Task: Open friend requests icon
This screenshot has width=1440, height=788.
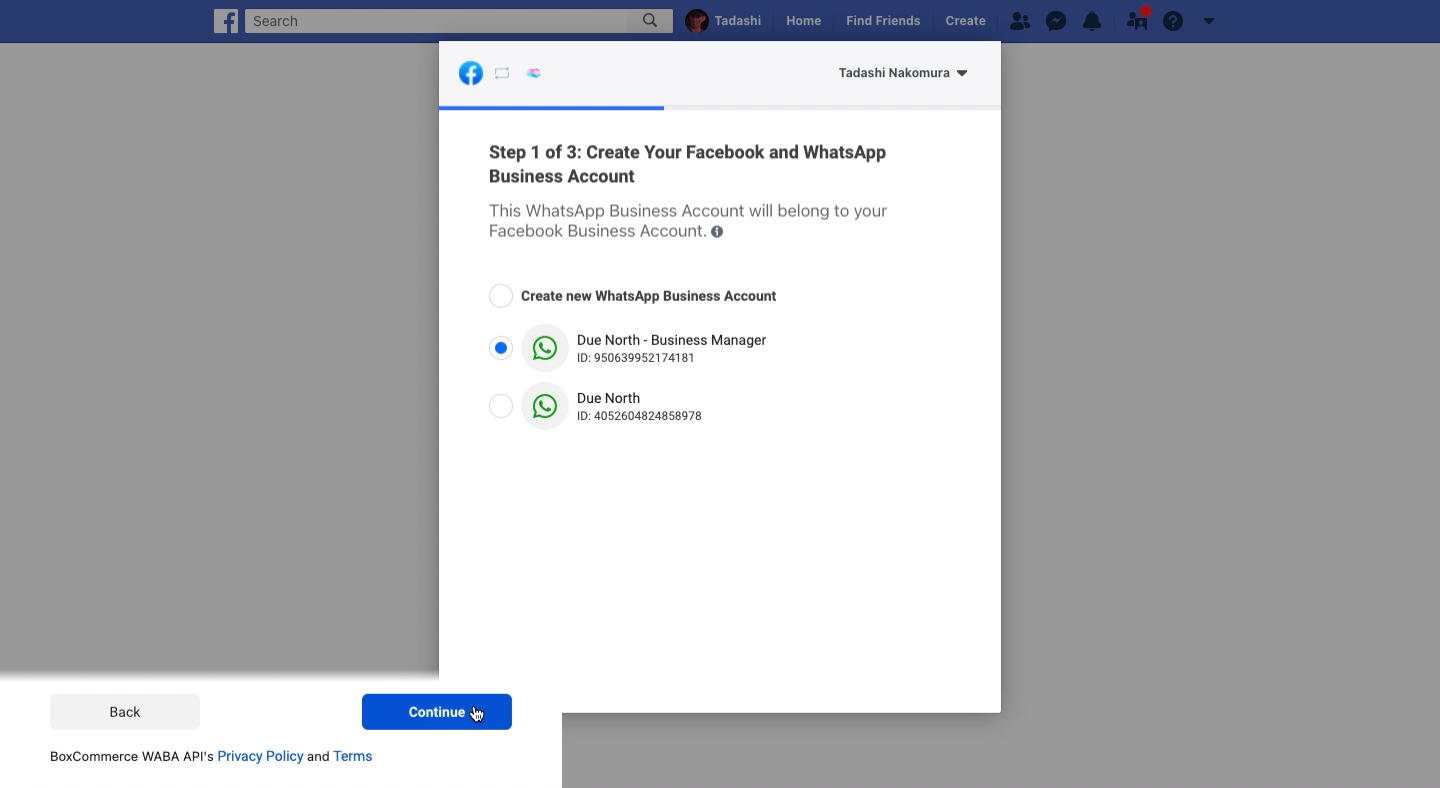Action: coord(1019,21)
